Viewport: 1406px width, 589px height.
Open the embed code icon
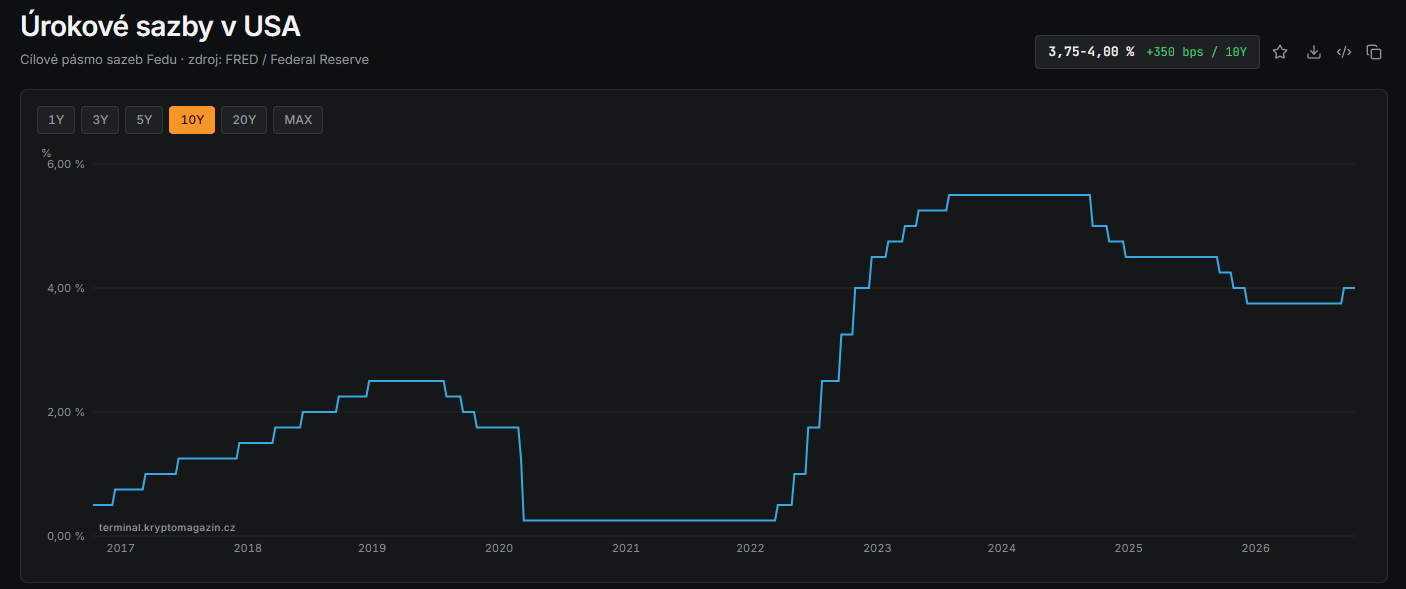1344,52
